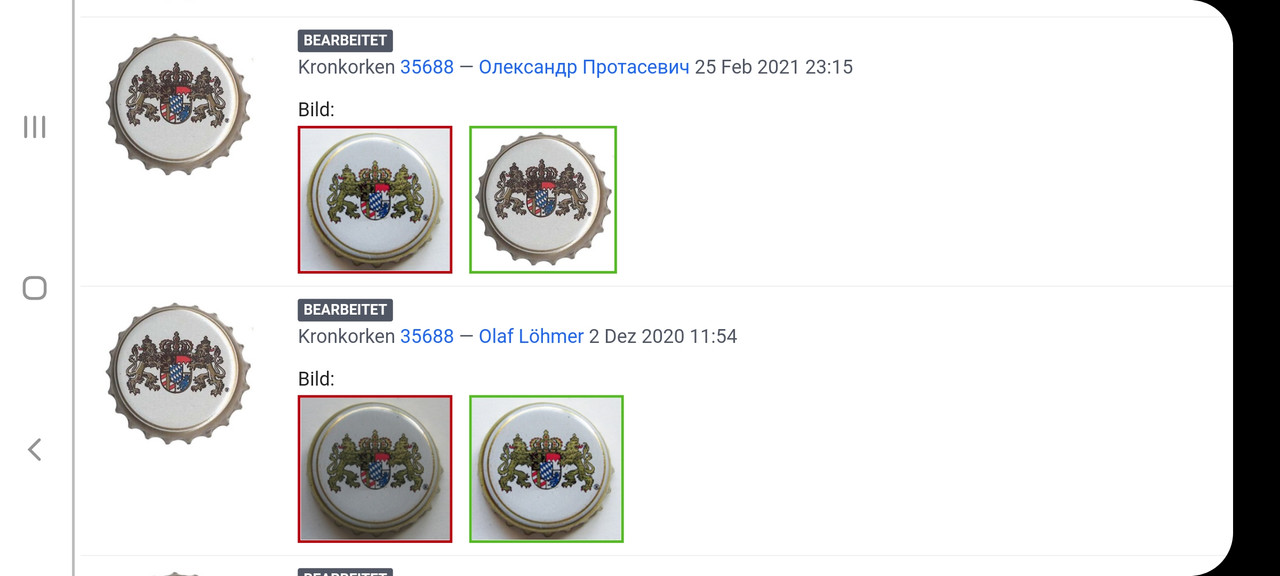Image resolution: width=1280 pixels, height=576 pixels.
Task: Click the timestamp 25 Feb 2021 23:15
Action: pyautogui.click(x=774, y=67)
